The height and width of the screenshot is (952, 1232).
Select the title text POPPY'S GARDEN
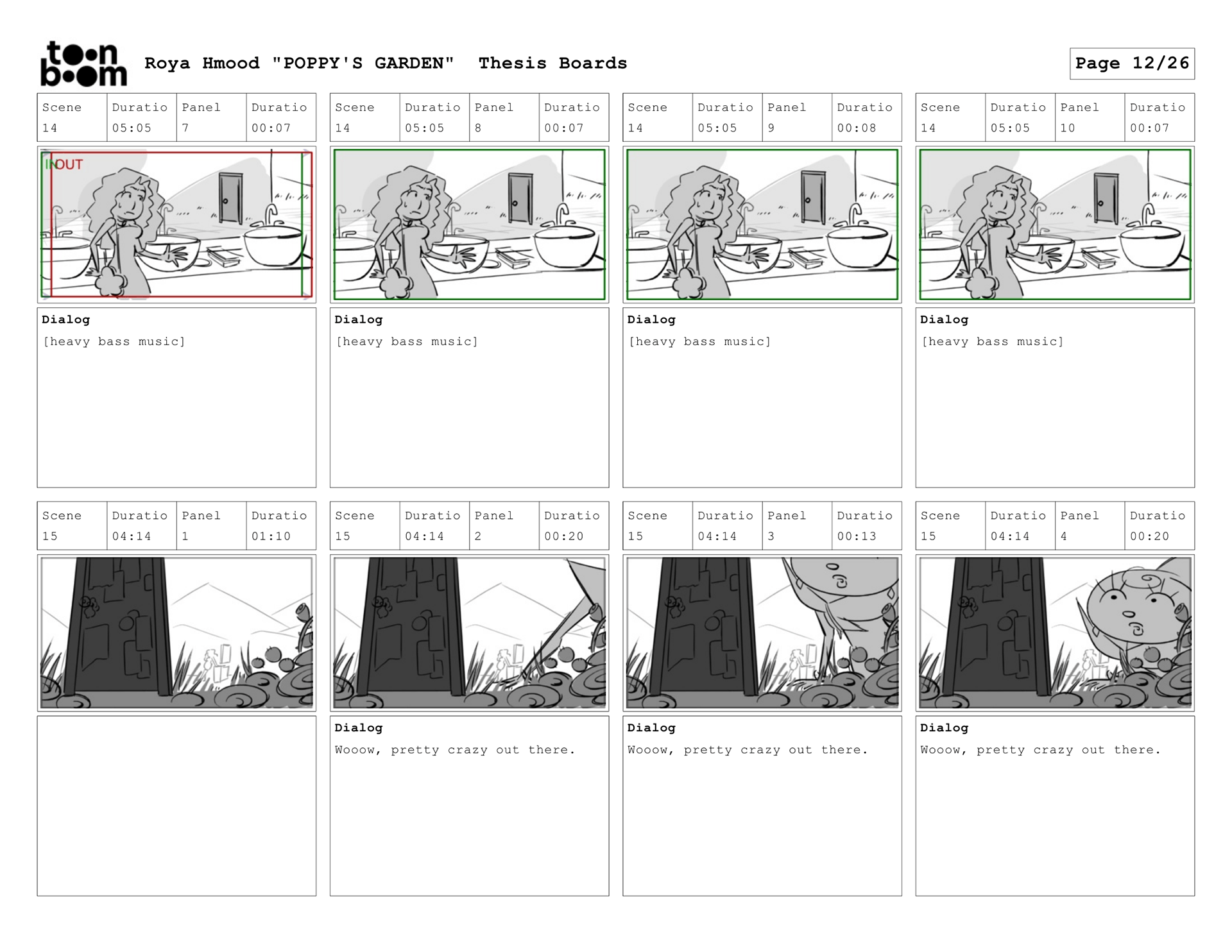click(x=363, y=63)
